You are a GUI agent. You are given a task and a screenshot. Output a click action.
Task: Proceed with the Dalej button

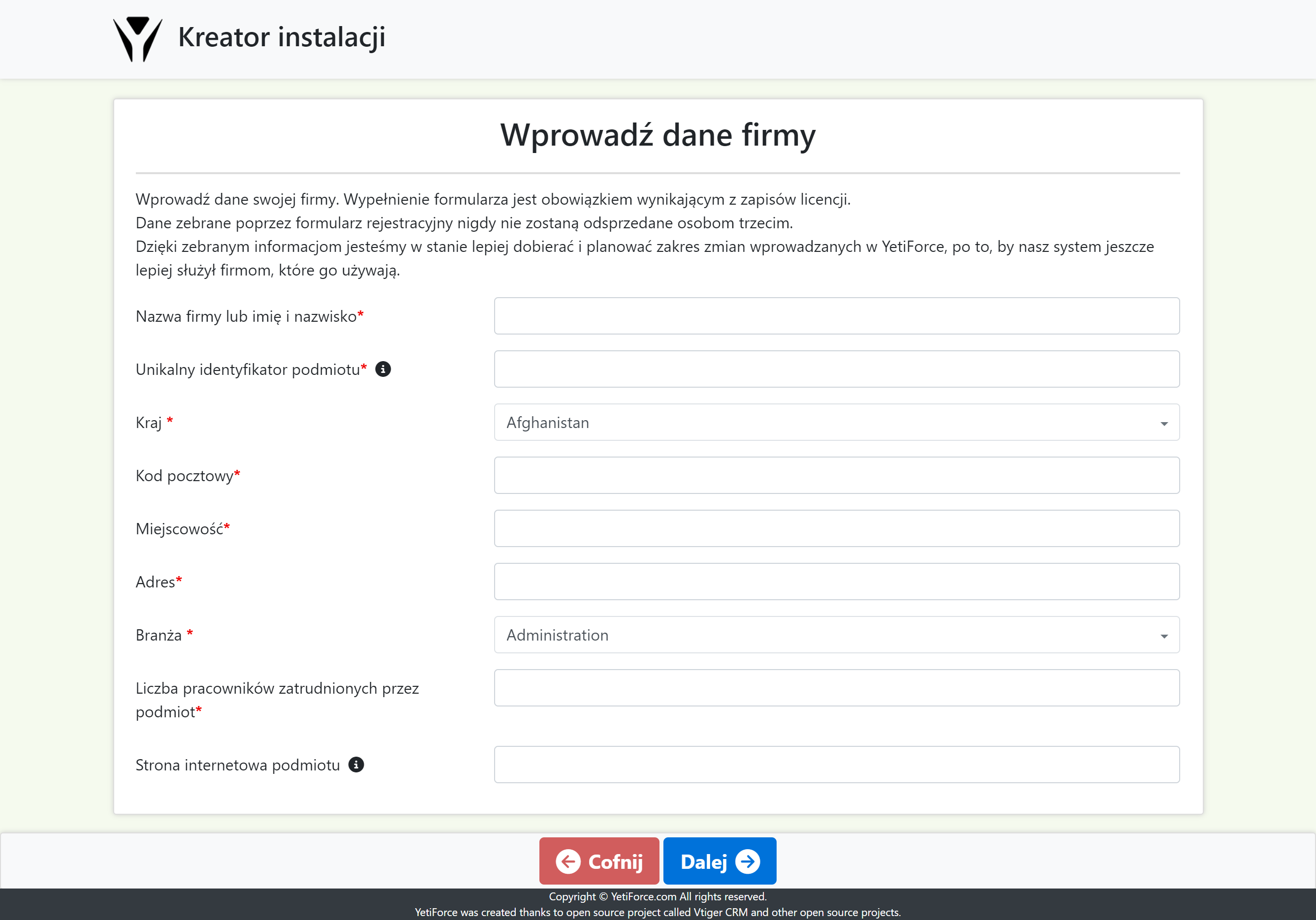tap(720, 861)
